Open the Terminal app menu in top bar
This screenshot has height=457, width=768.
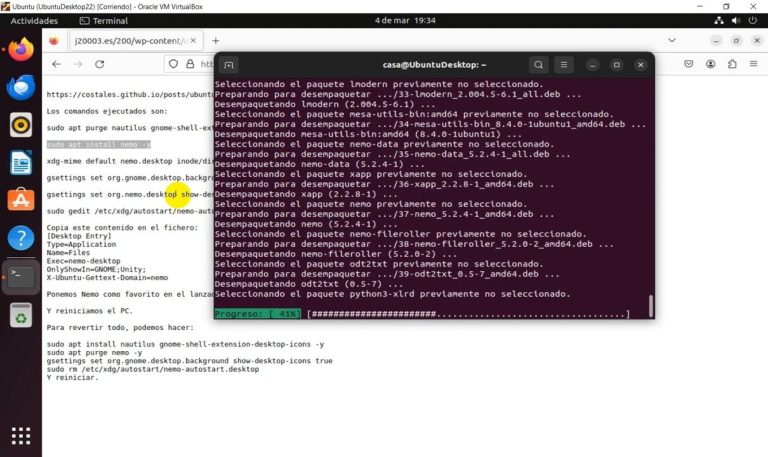tap(104, 21)
